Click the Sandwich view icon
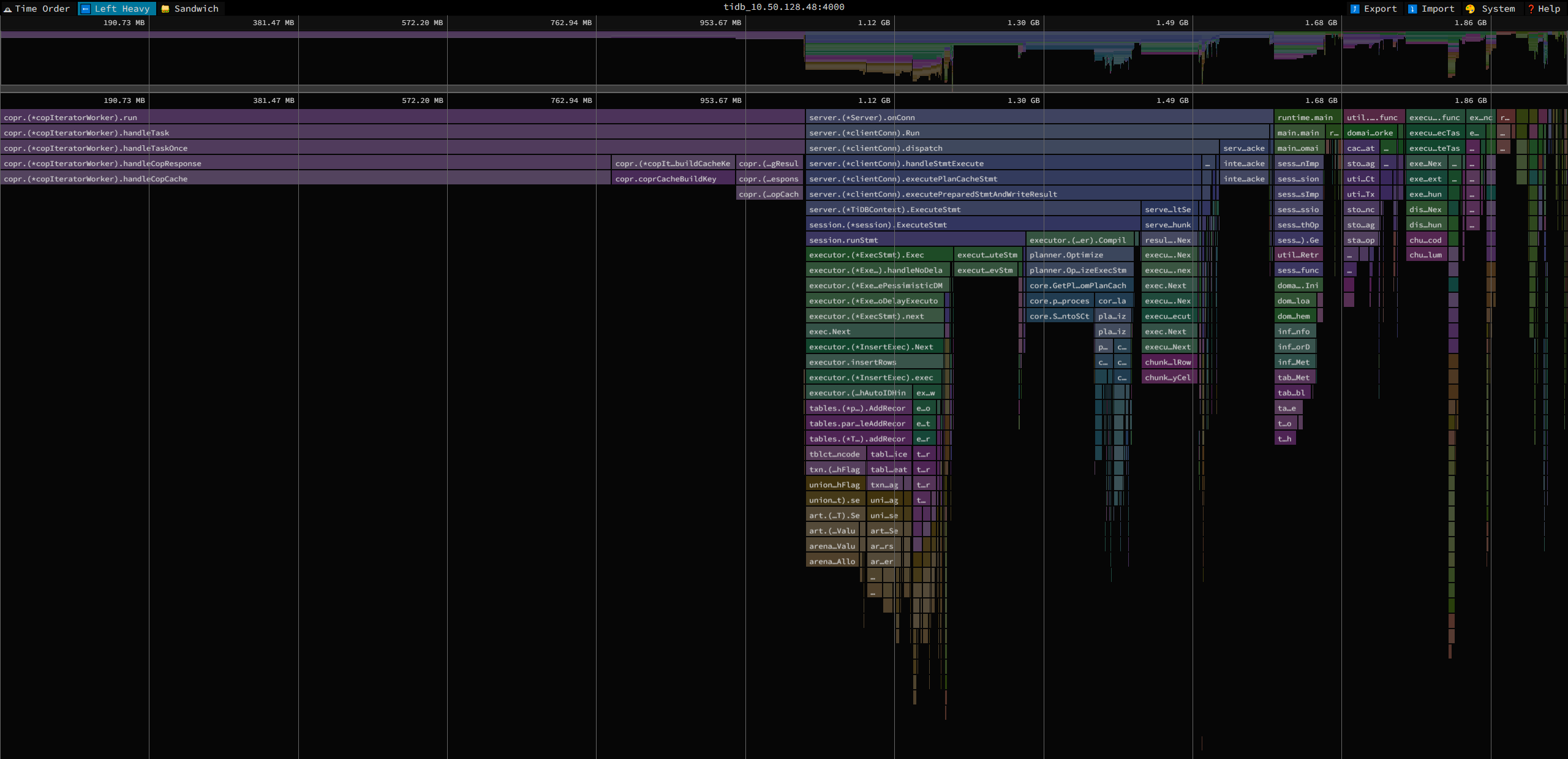The height and width of the screenshot is (759, 1568). [x=165, y=9]
